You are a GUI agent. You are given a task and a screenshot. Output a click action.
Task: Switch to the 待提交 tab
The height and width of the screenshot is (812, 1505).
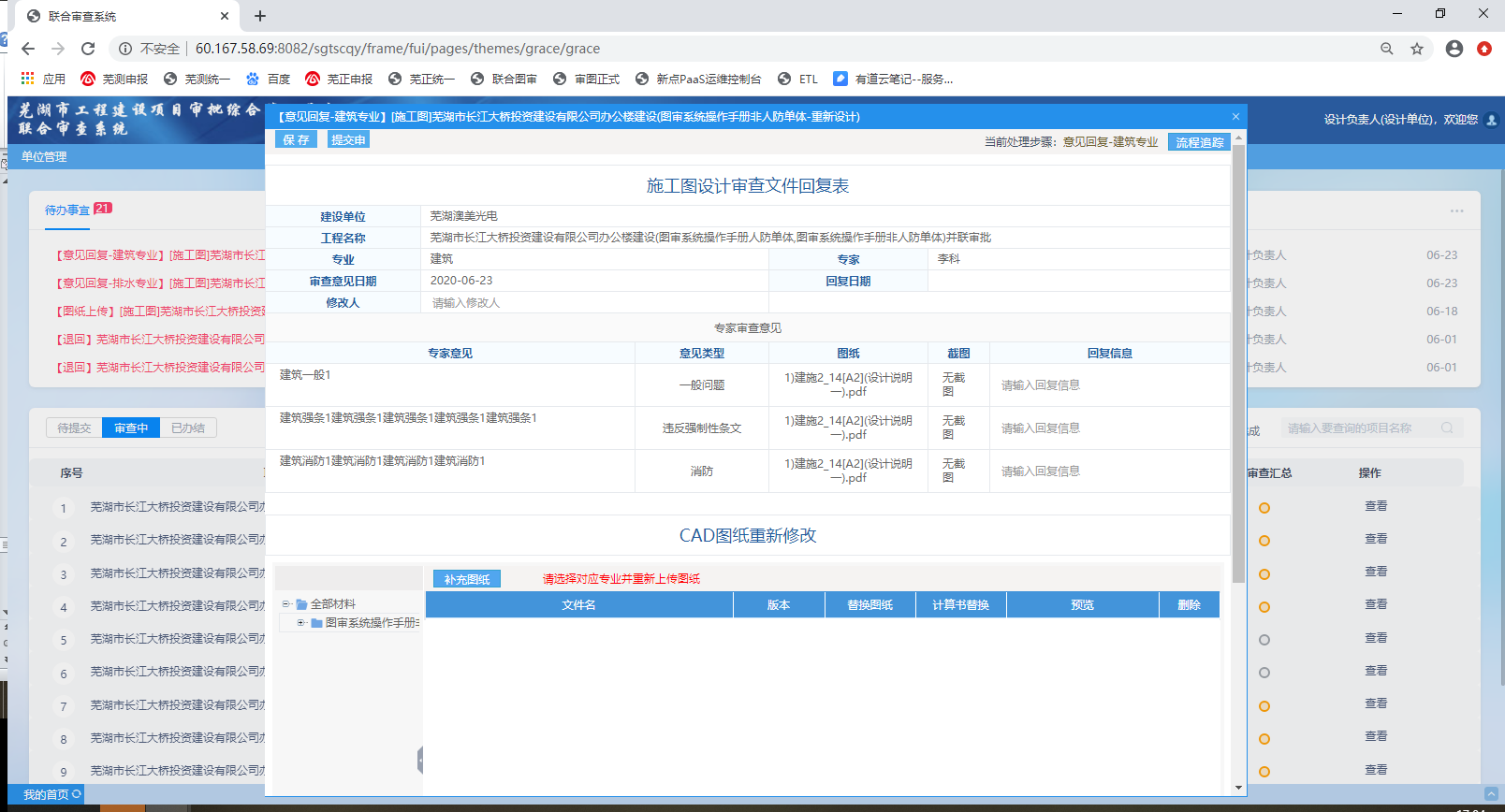[74, 428]
